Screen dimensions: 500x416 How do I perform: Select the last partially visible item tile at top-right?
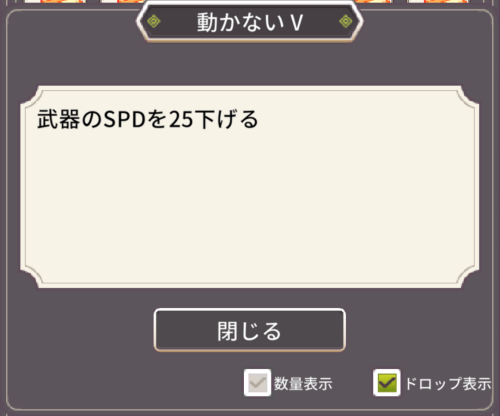click(437, 1)
